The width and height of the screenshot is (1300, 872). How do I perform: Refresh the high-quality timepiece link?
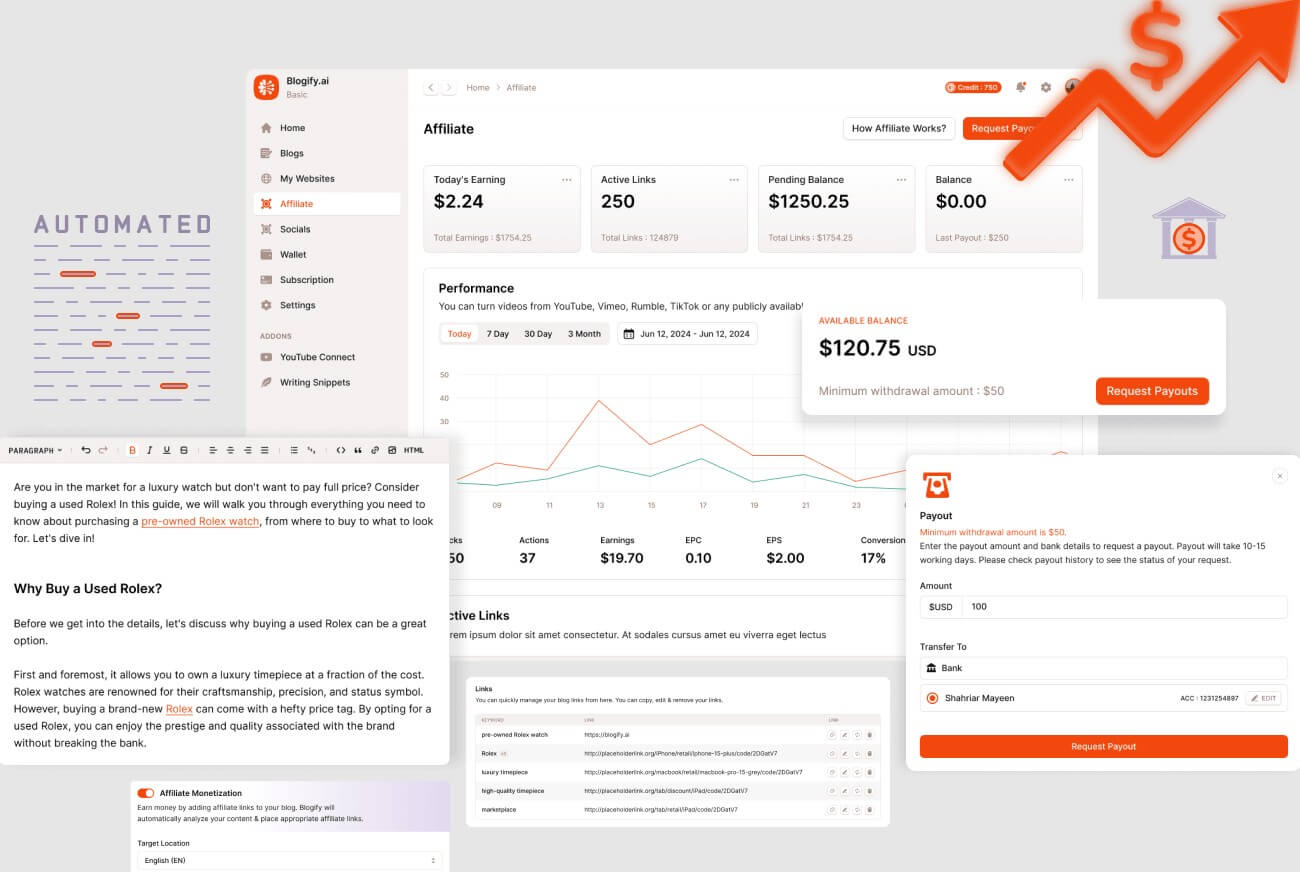[857, 790]
